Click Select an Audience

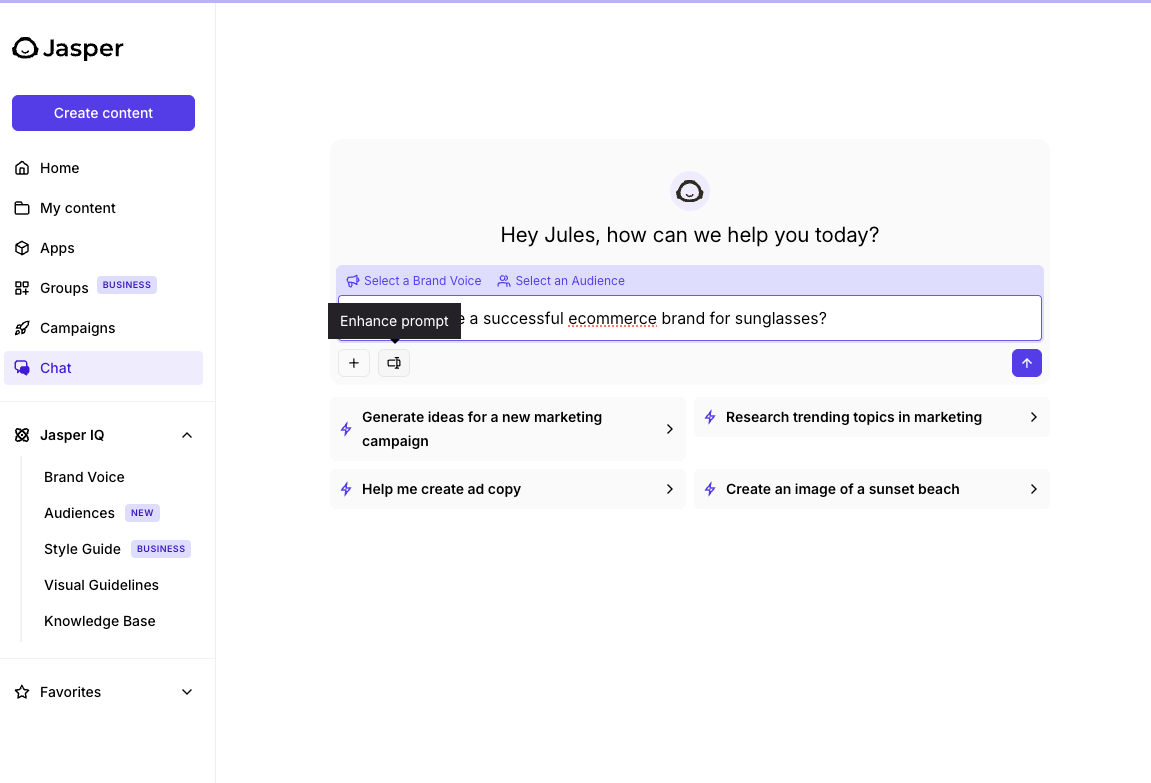[562, 281]
